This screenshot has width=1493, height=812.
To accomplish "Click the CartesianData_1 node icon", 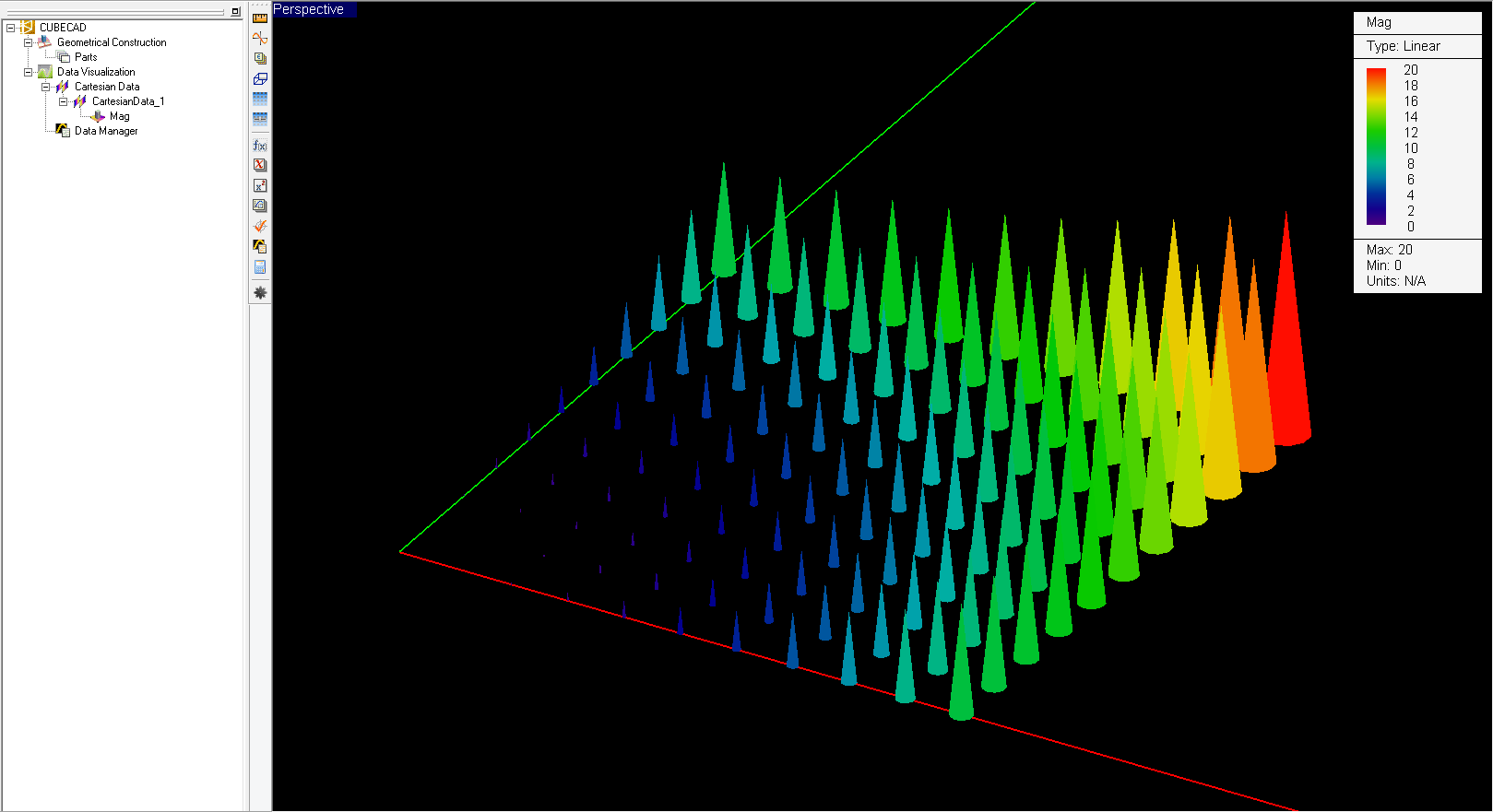I will tap(79, 101).
